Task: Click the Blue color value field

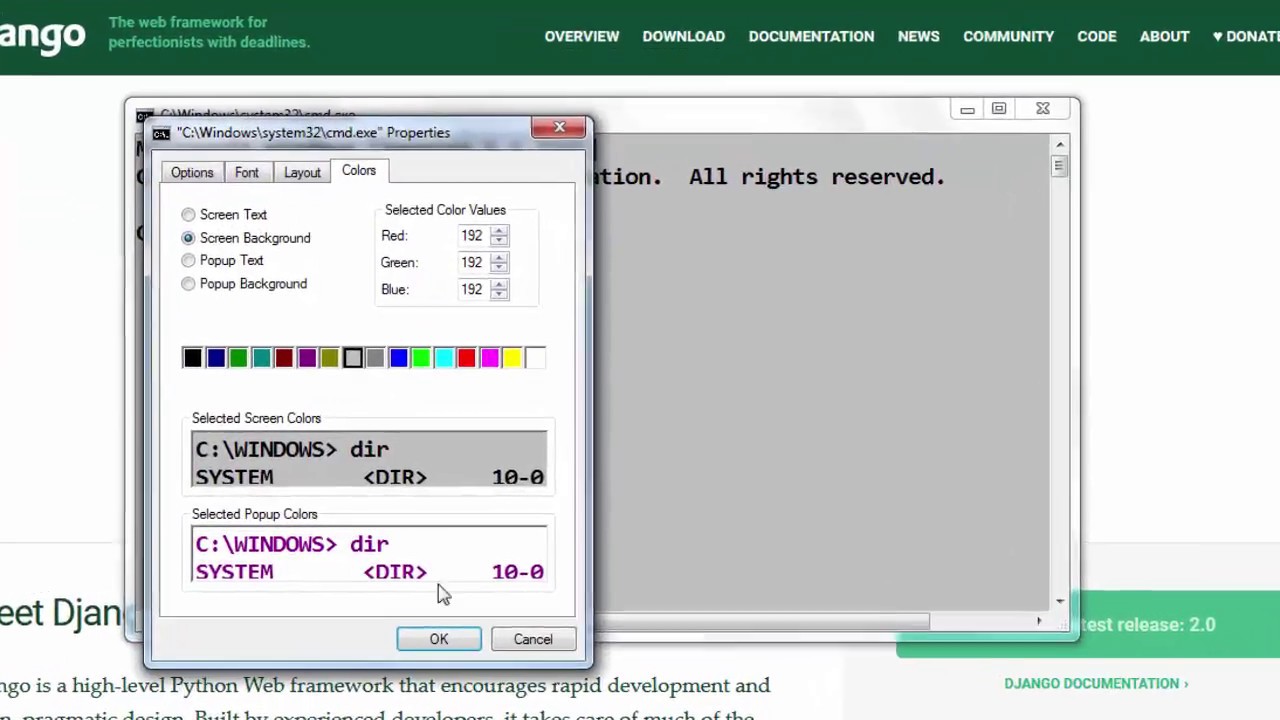Action: pyautogui.click(x=472, y=289)
